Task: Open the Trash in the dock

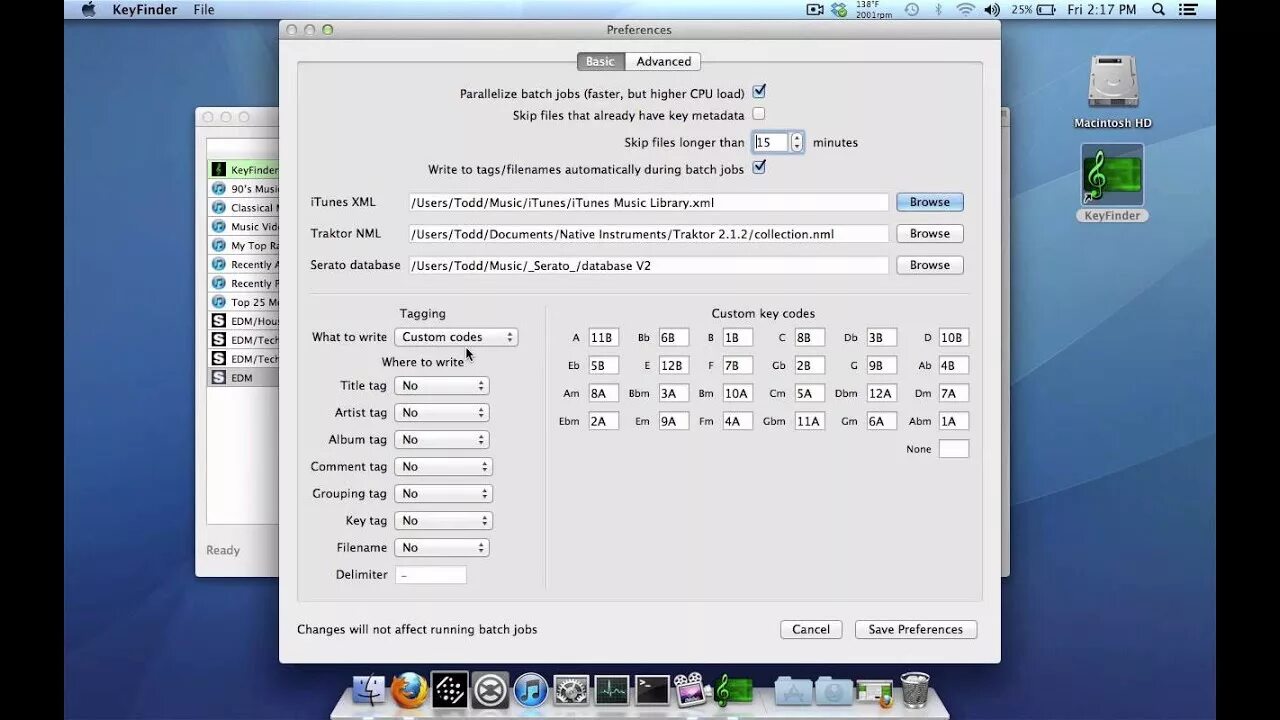Action: (x=915, y=690)
